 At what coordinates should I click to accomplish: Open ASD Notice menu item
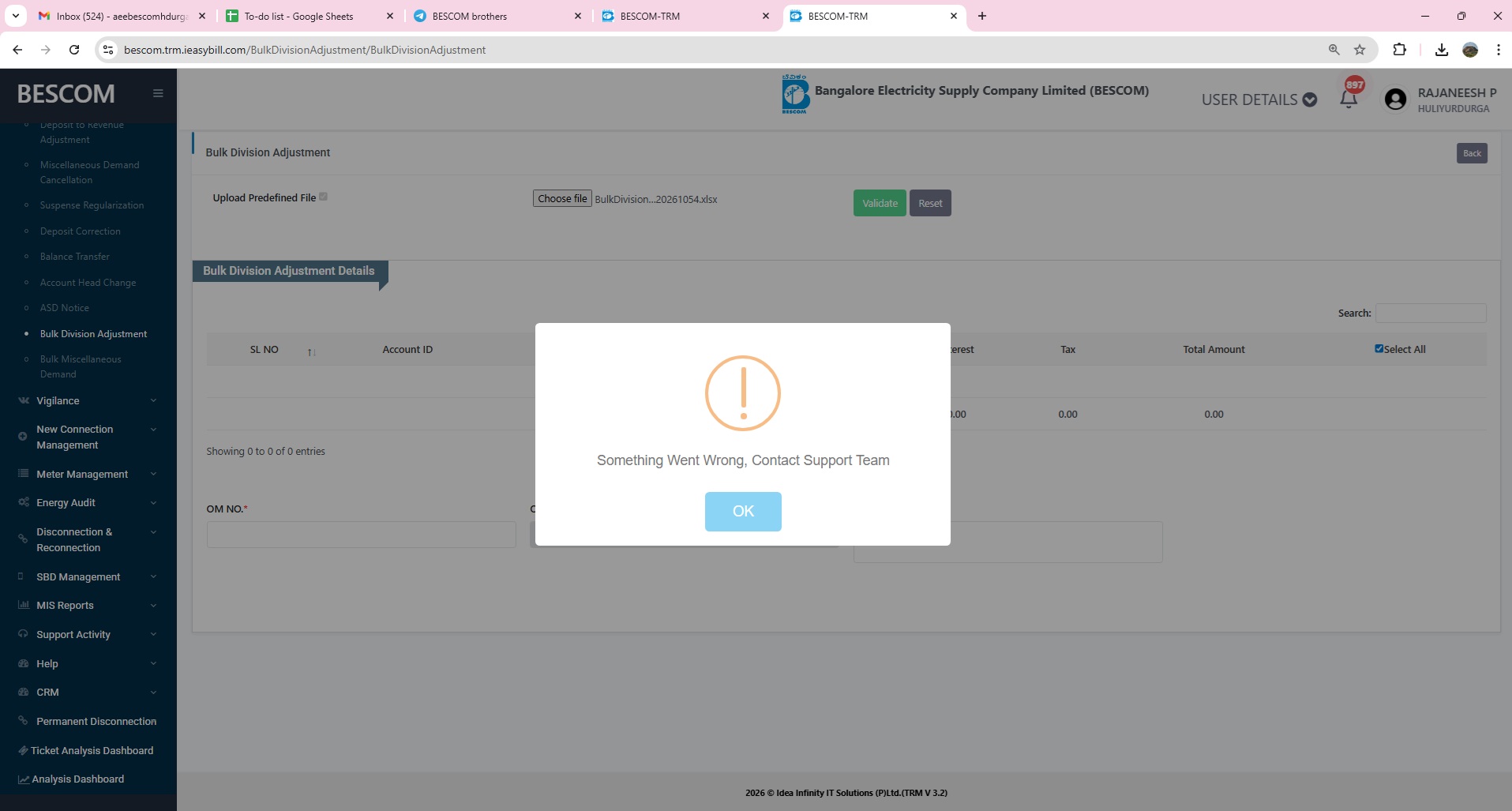[65, 308]
